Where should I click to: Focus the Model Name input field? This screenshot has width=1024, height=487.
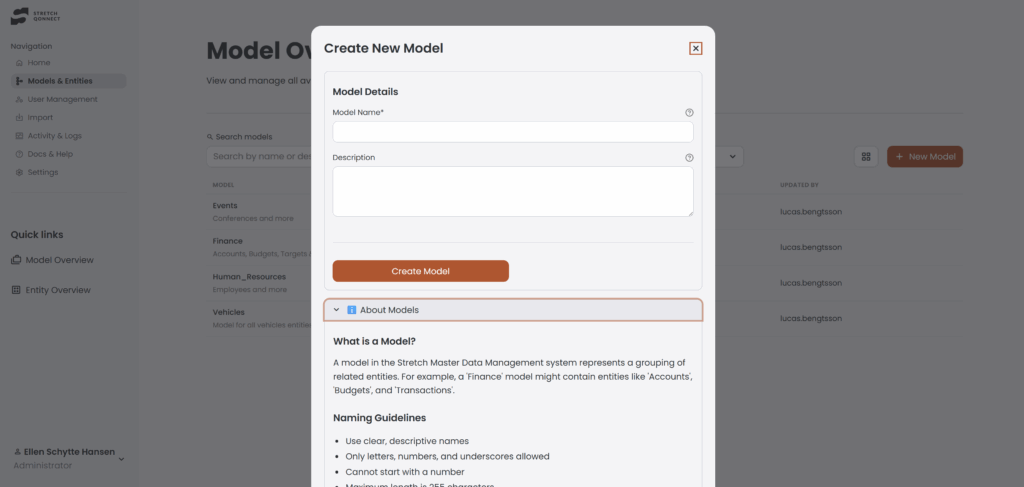point(512,132)
